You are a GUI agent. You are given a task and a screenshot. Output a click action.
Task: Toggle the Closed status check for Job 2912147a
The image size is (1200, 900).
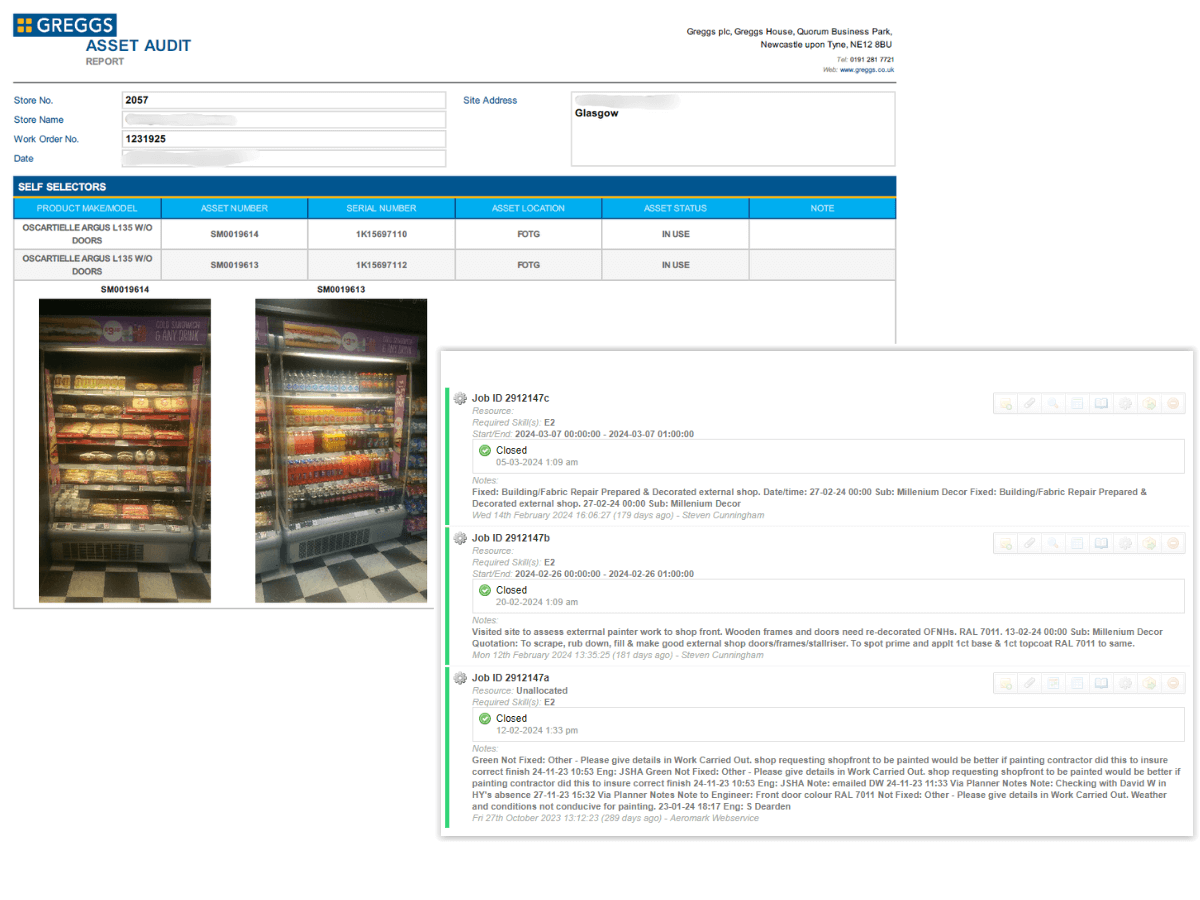487,718
